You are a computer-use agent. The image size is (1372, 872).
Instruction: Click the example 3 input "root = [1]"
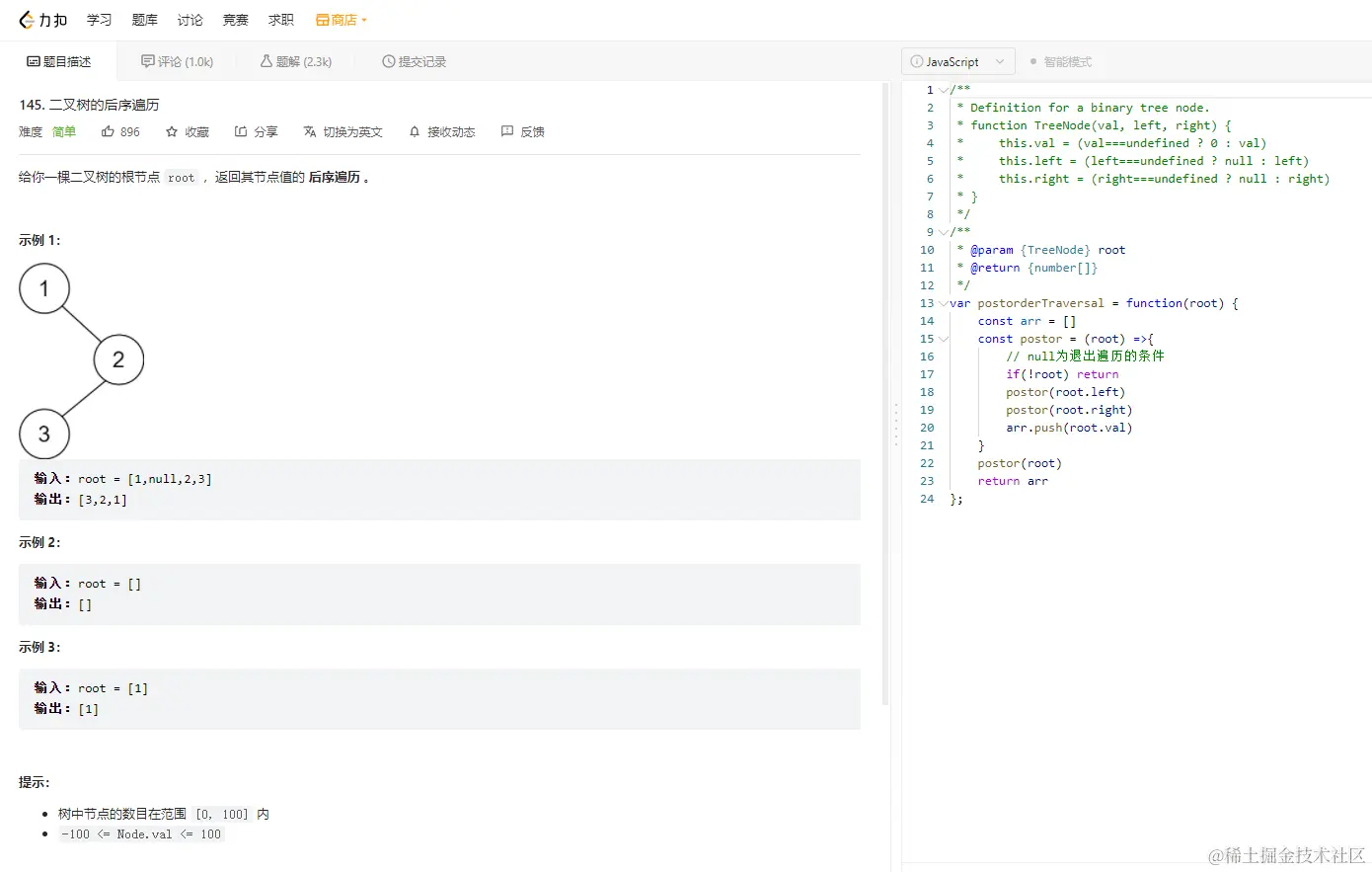pyautogui.click(x=114, y=688)
